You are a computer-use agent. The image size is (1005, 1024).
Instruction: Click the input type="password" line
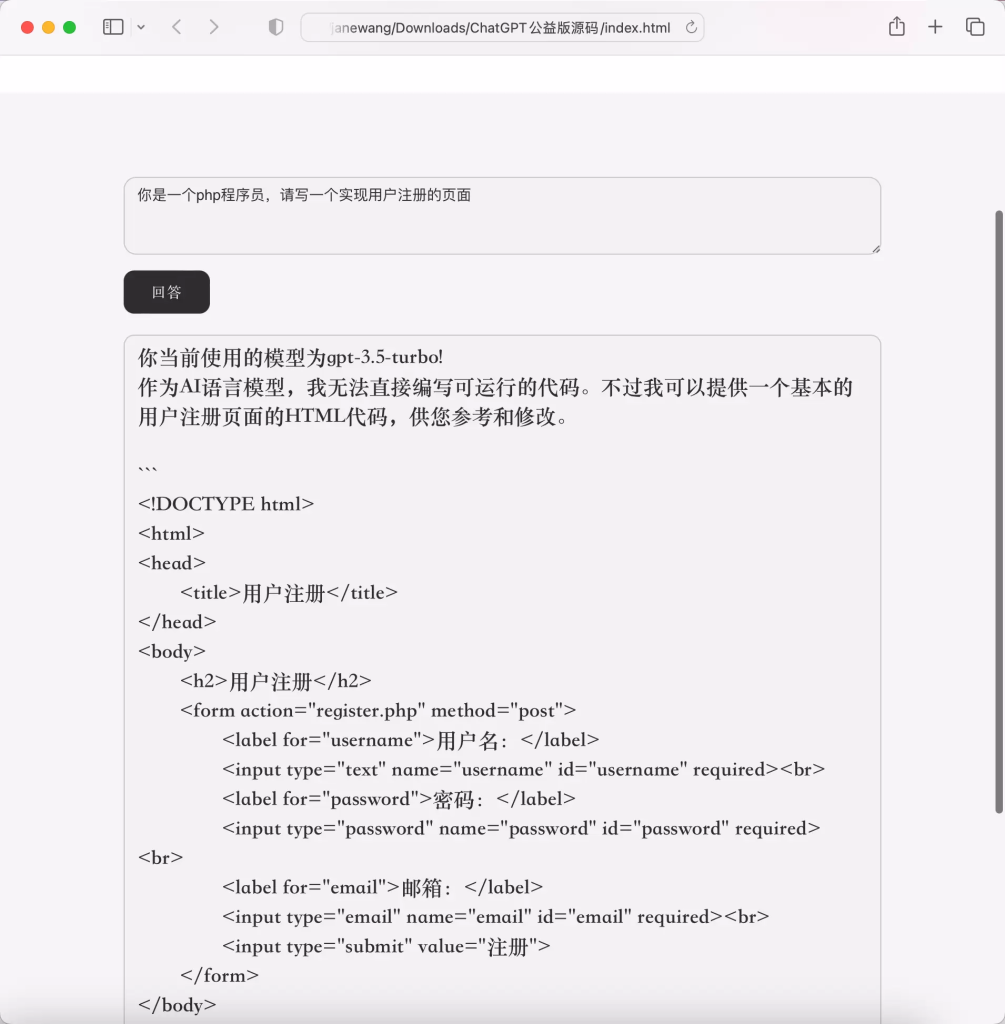[x=521, y=828]
